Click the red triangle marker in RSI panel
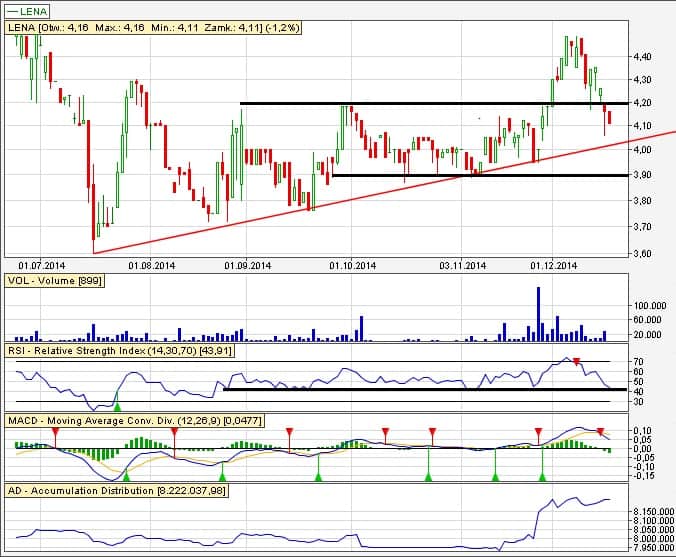This screenshot has width=676, height=557. click(576, 361)
